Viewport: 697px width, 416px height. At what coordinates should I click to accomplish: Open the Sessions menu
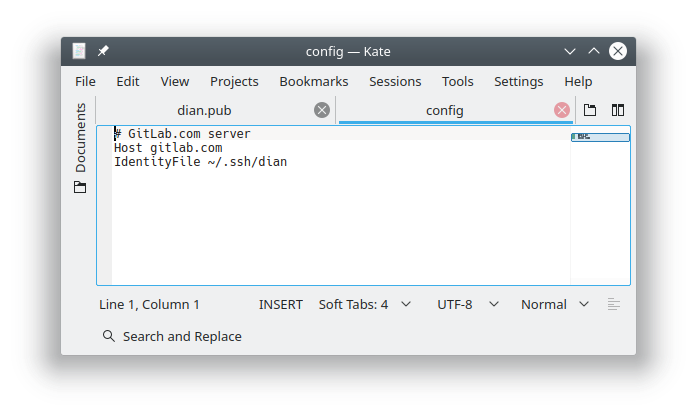395,82
